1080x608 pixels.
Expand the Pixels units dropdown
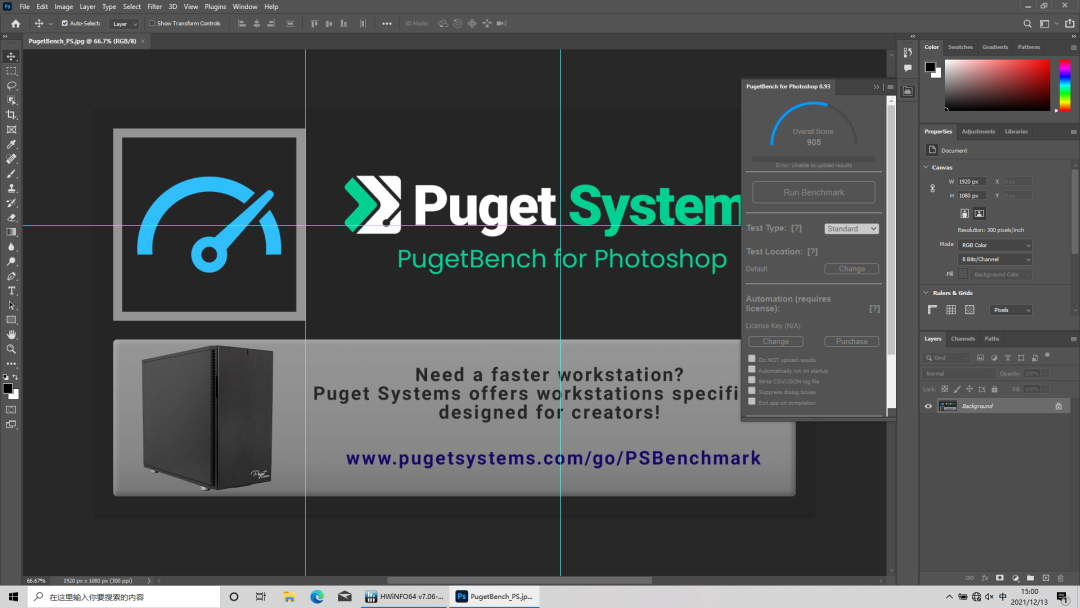(1010, 310)
